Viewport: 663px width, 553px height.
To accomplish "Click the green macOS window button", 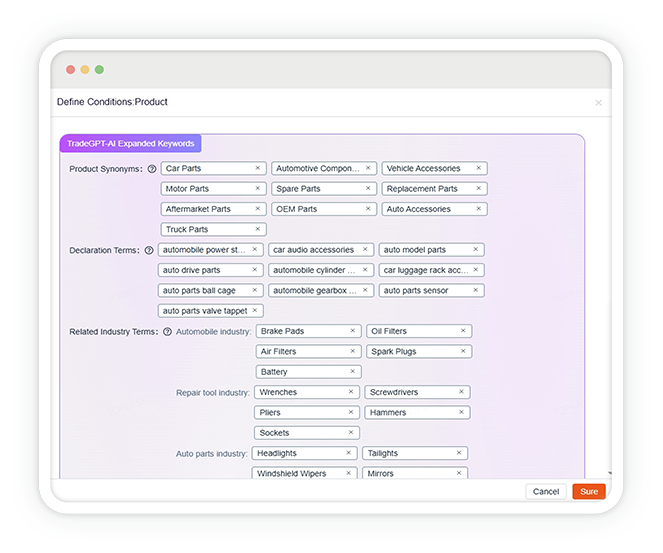I will [99, 69].
